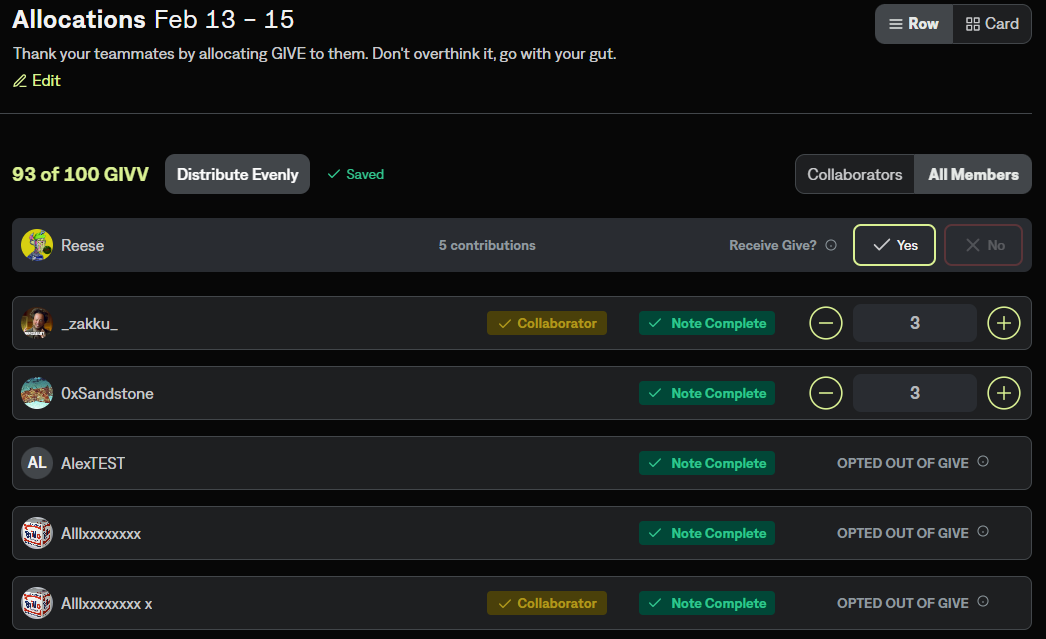Increase GIVE for 0xSandstone

[x=1004, y=393]
